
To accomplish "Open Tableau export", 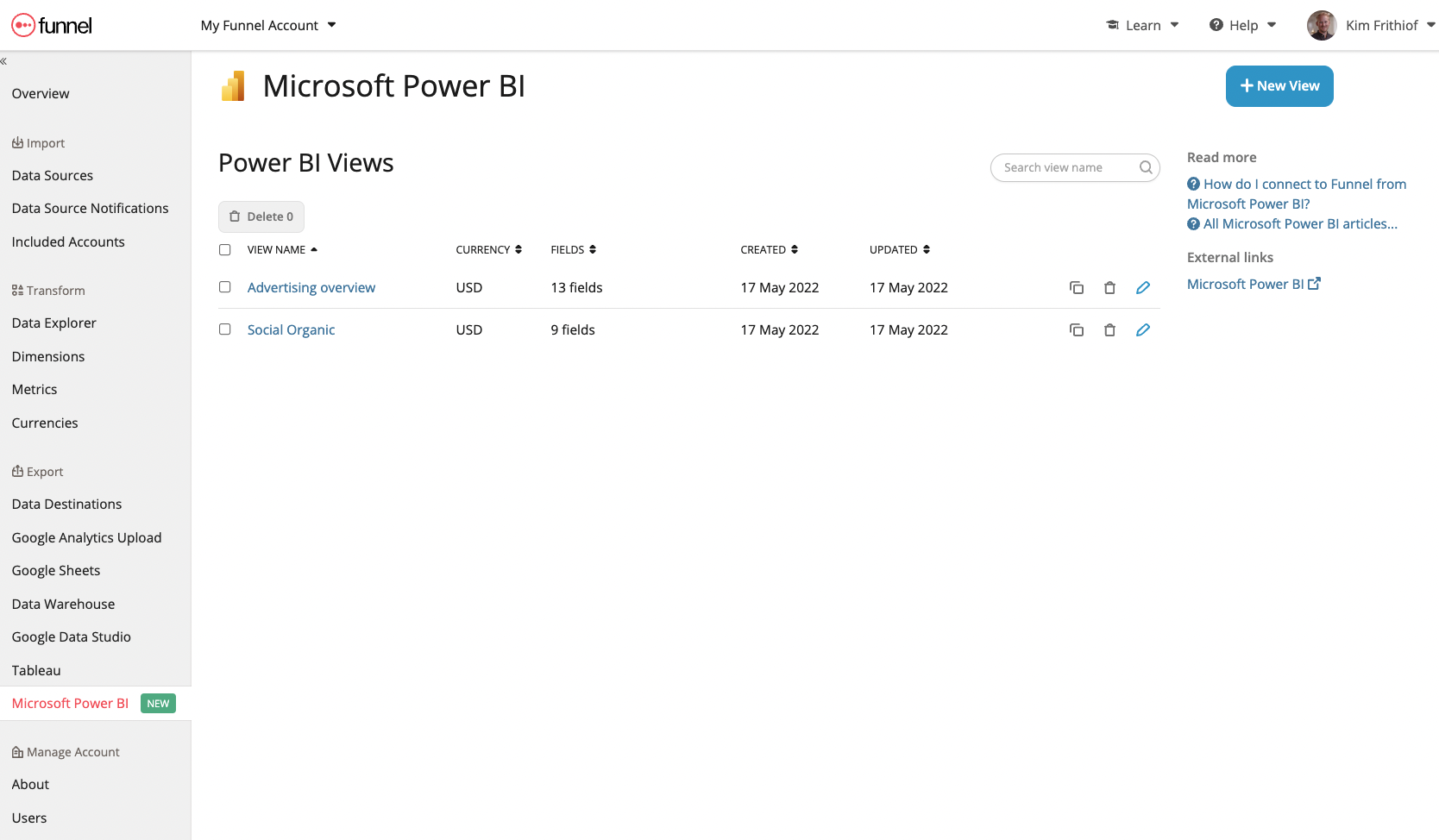I will 36,671.
